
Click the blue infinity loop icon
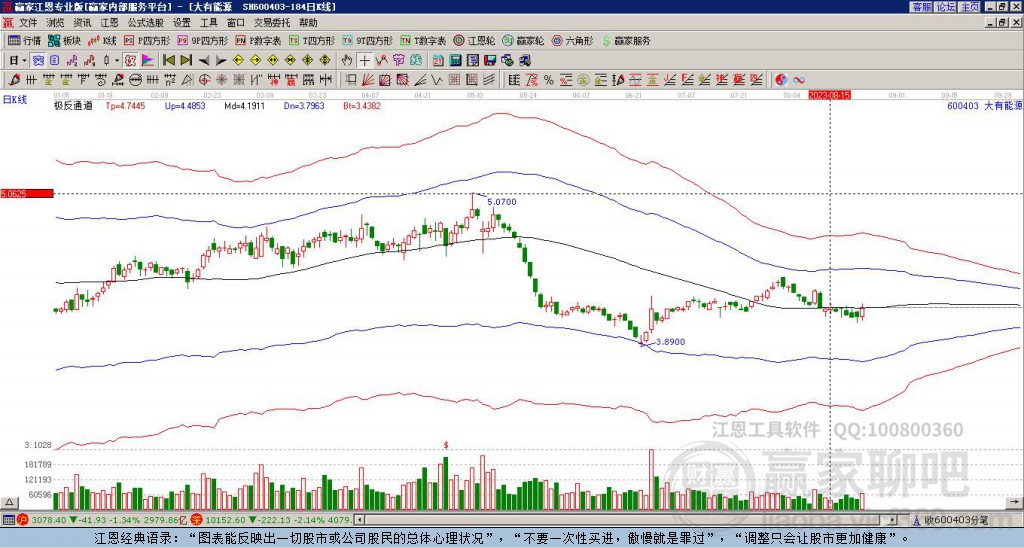point(799,80)
